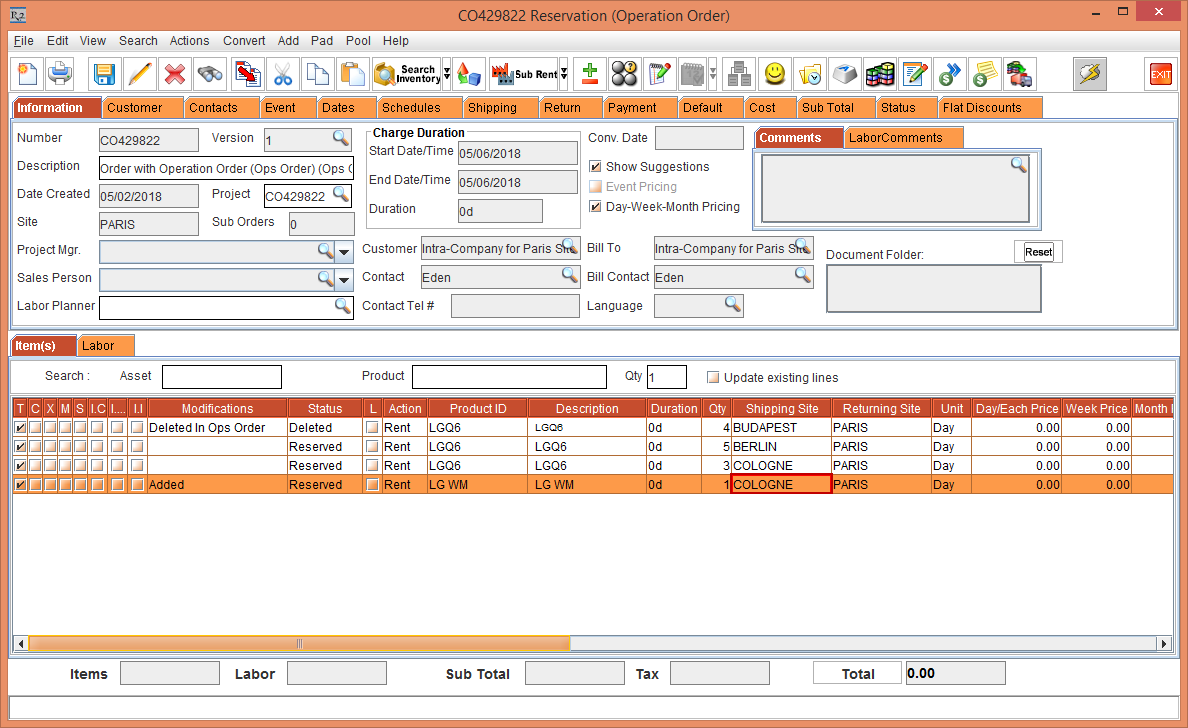1188x728 pixels.
Task: Click the smiley face toolbar icon
Action: pos(775,74)
